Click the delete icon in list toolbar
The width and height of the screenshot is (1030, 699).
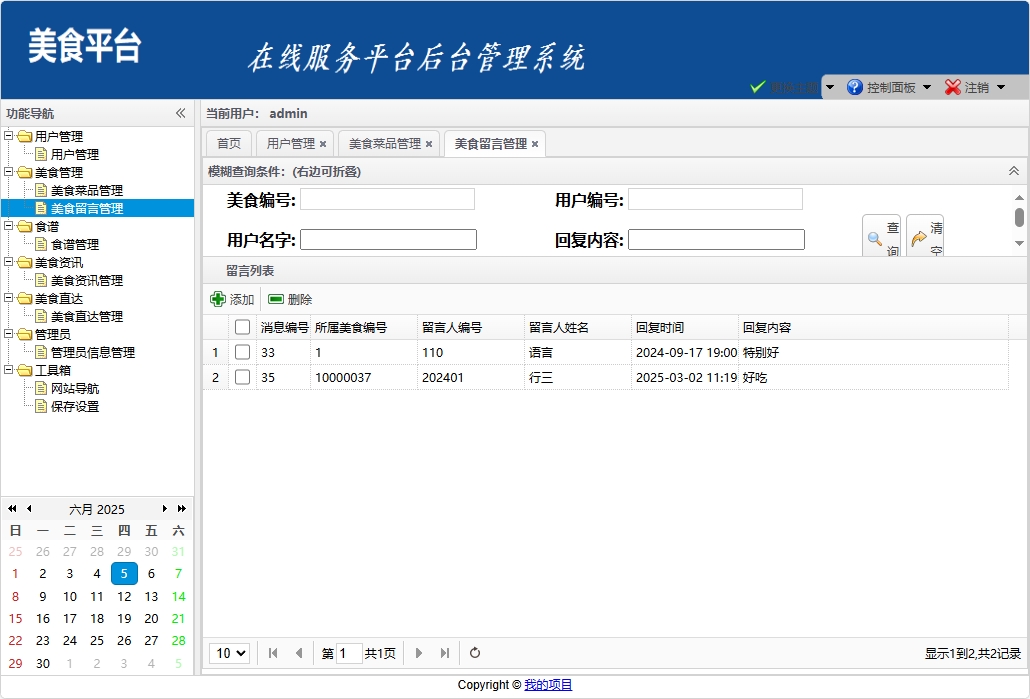(276, 299)
